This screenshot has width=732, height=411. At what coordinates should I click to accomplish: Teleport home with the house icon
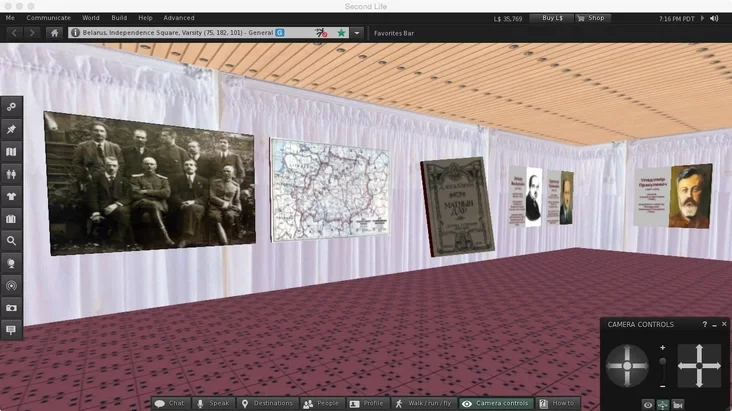(55, 33)
